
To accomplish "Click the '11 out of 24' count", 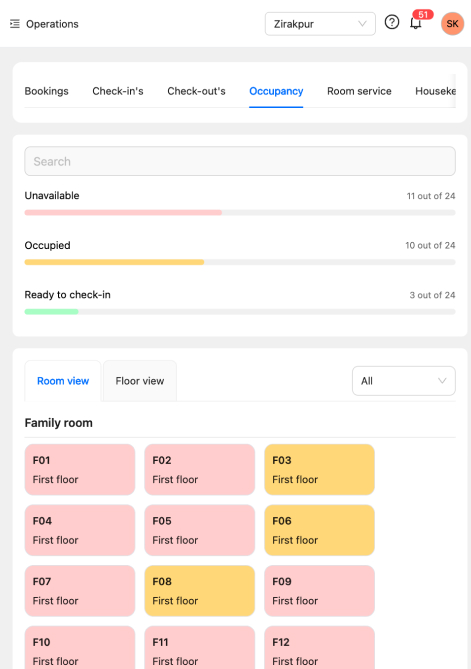I will click(431, 196).
